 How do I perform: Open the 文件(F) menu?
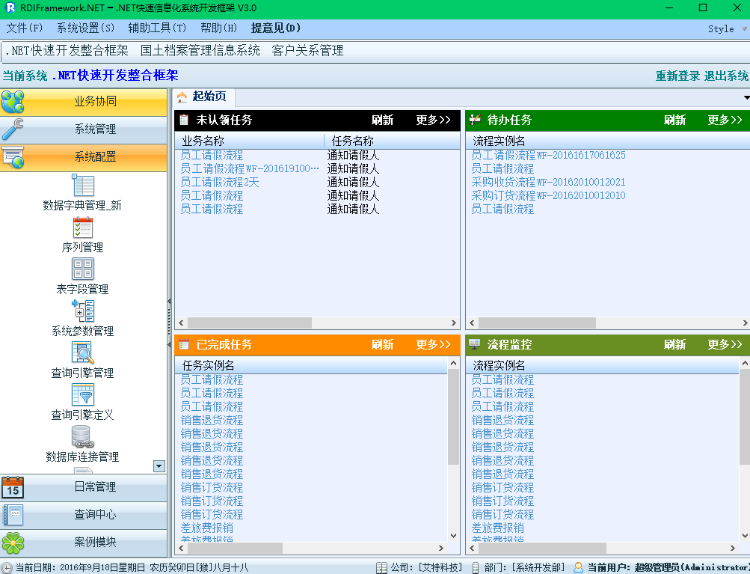(x=24, y=28)
